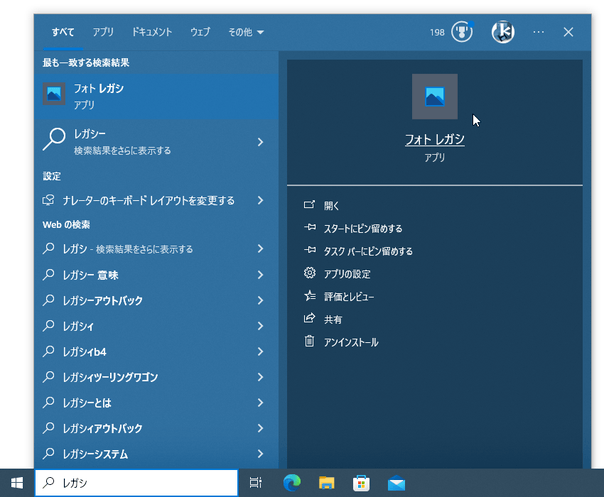Click the trash icon beside アンインストール
The width and height of the screenshot is (604, 497).
pyautogui.click(x=309, y=341)
